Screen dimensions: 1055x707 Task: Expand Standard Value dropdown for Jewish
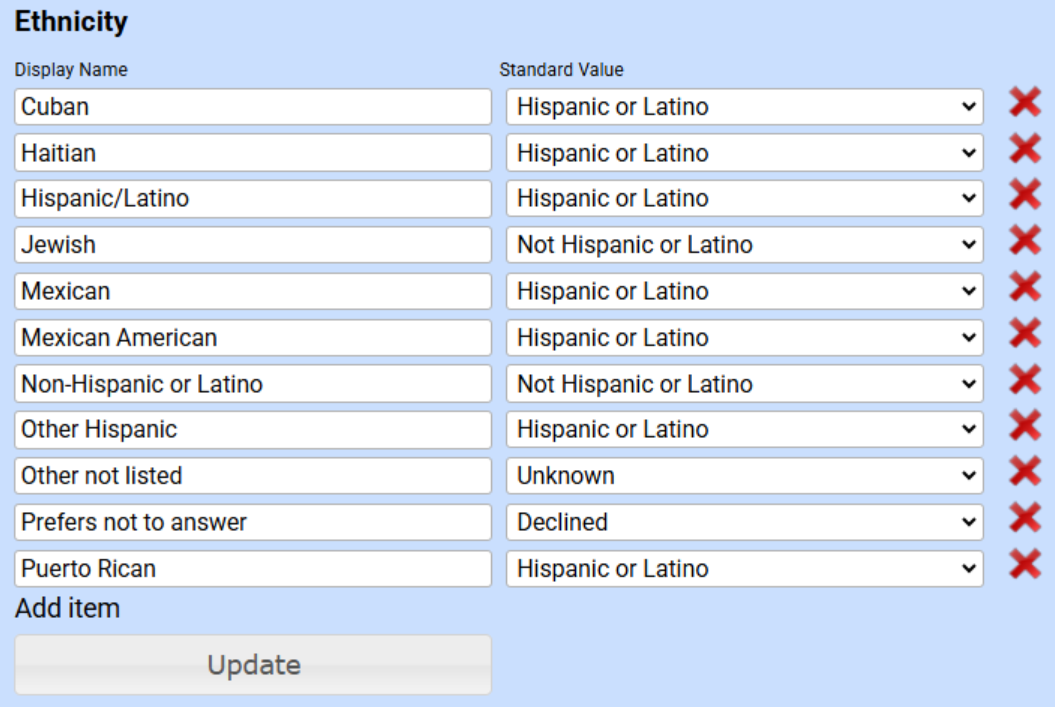pyautogui.click(x=744, y=245)
